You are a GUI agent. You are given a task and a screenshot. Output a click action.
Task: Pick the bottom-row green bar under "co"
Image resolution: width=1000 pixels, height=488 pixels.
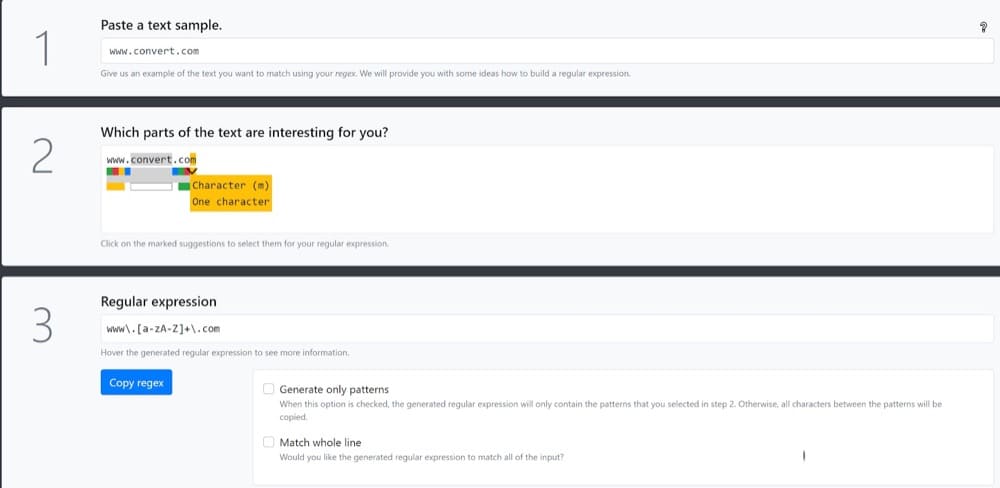pyautogui.click(x=184, y=186)
